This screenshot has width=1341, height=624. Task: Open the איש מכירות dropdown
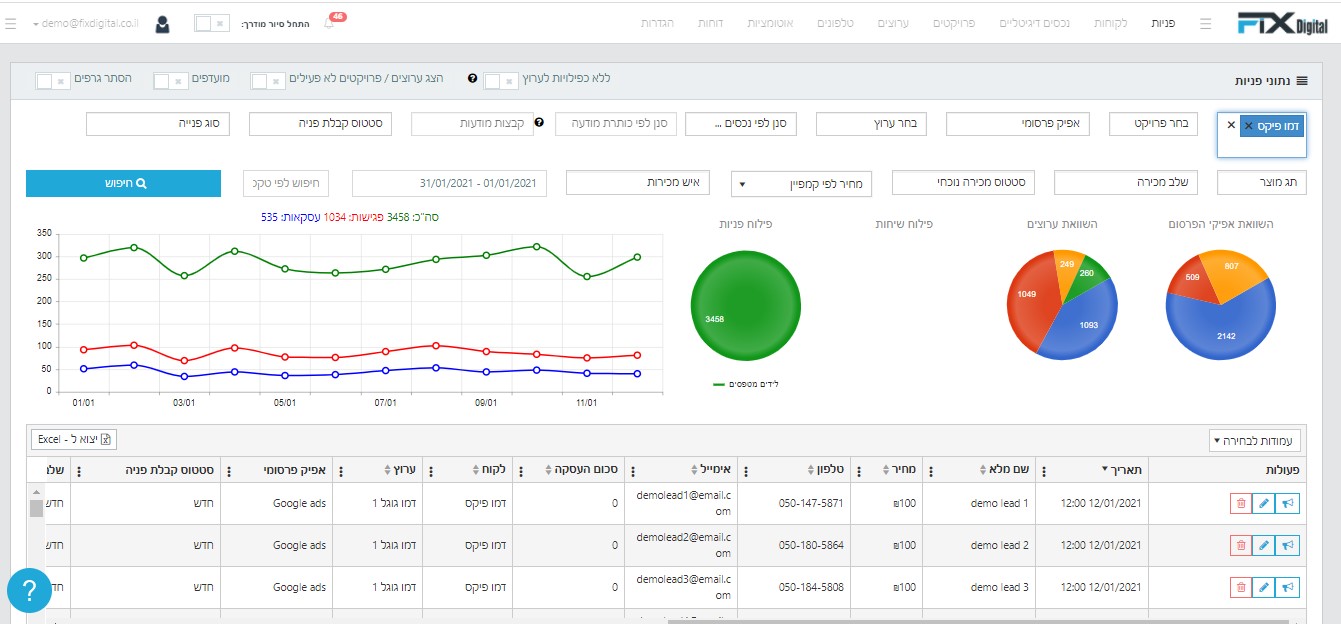[638, 183]
